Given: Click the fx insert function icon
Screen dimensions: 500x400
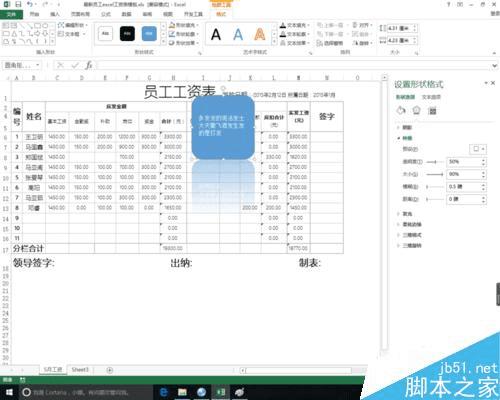Looking at the screenshot, I should pos(89,65).
